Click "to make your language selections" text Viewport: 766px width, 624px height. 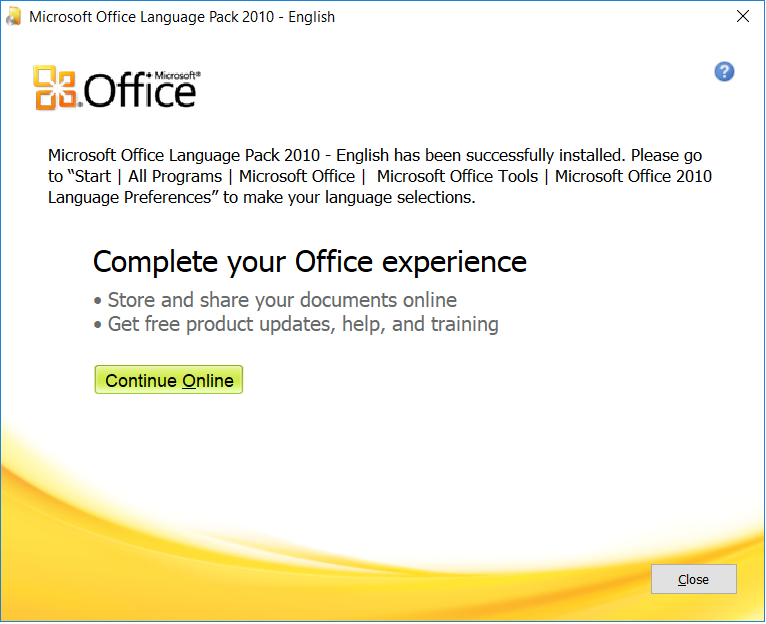point(349,197)
